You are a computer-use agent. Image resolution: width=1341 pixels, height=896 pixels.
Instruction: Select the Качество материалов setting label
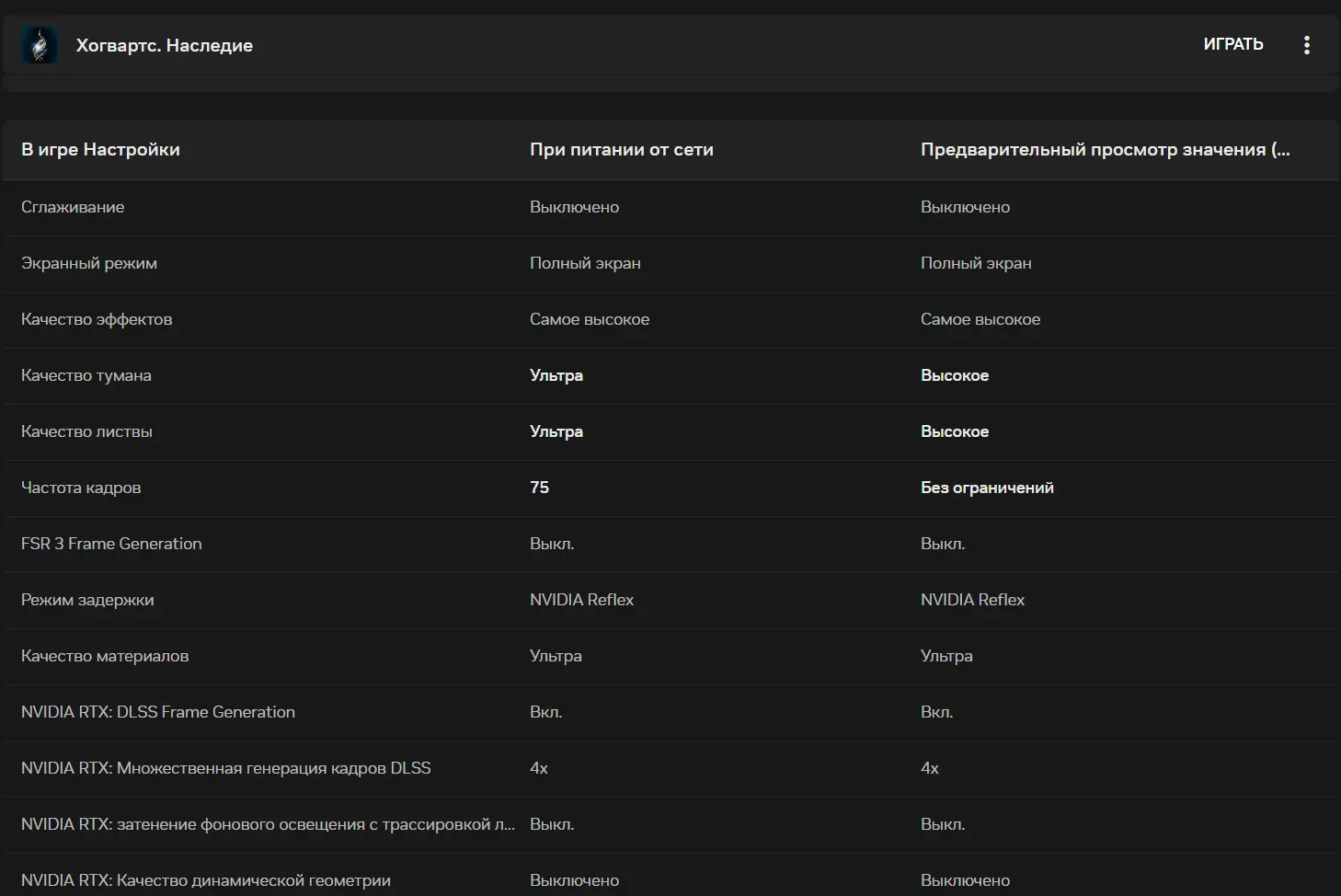click(105, 656)
